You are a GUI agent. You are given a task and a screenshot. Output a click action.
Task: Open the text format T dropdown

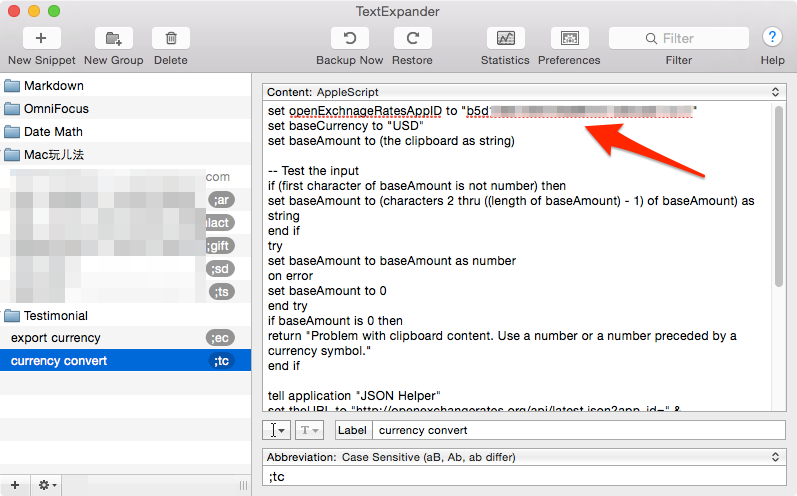click(x=309, y=430)
